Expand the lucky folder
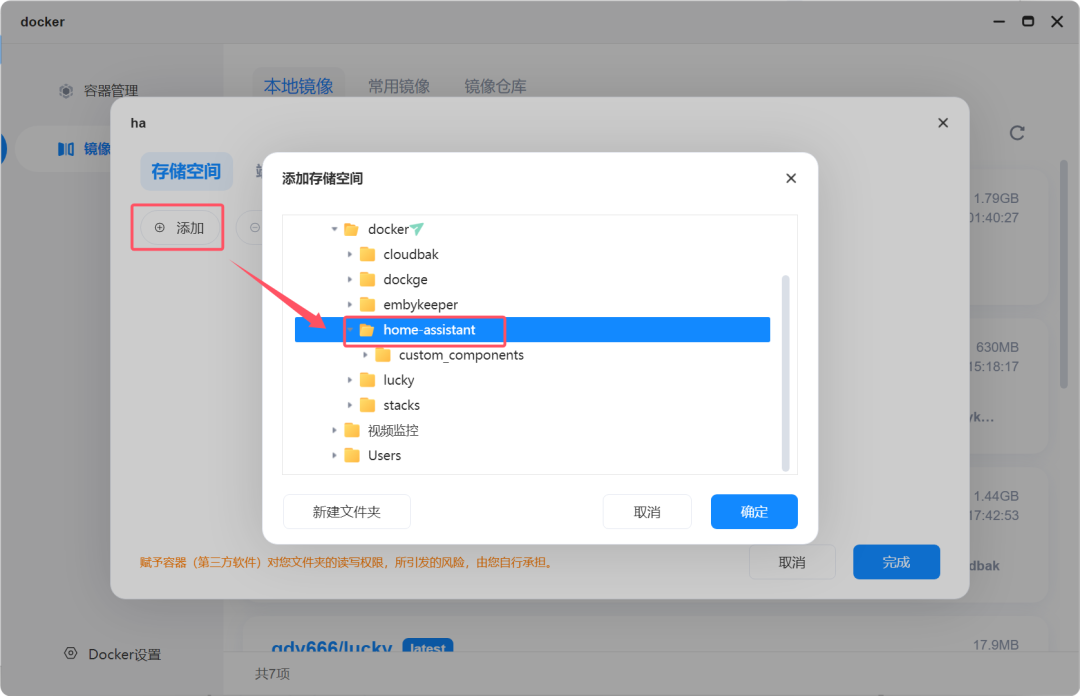Viewport: 1080px width, 696px height. pyautogui.click(x=350, y=380)
